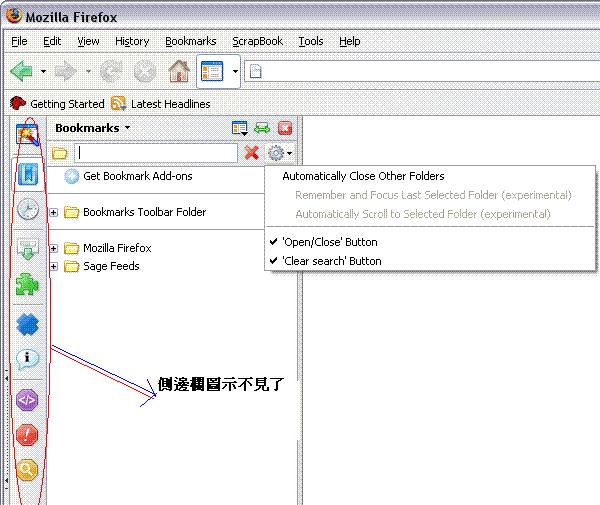The height and width of the screenshot is (505, 600).
Task: Click the sidebar customize wizard icon
Action: click(x=27, y=135)
